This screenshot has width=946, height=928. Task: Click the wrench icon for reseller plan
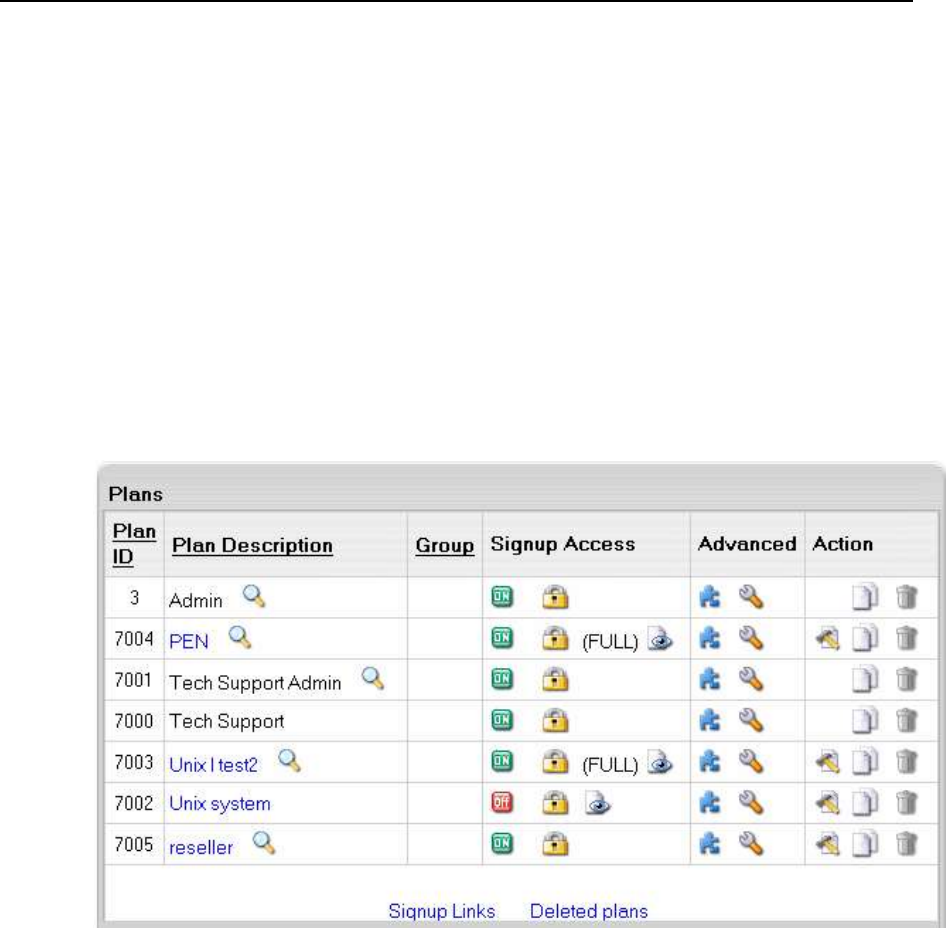(752, 843)
